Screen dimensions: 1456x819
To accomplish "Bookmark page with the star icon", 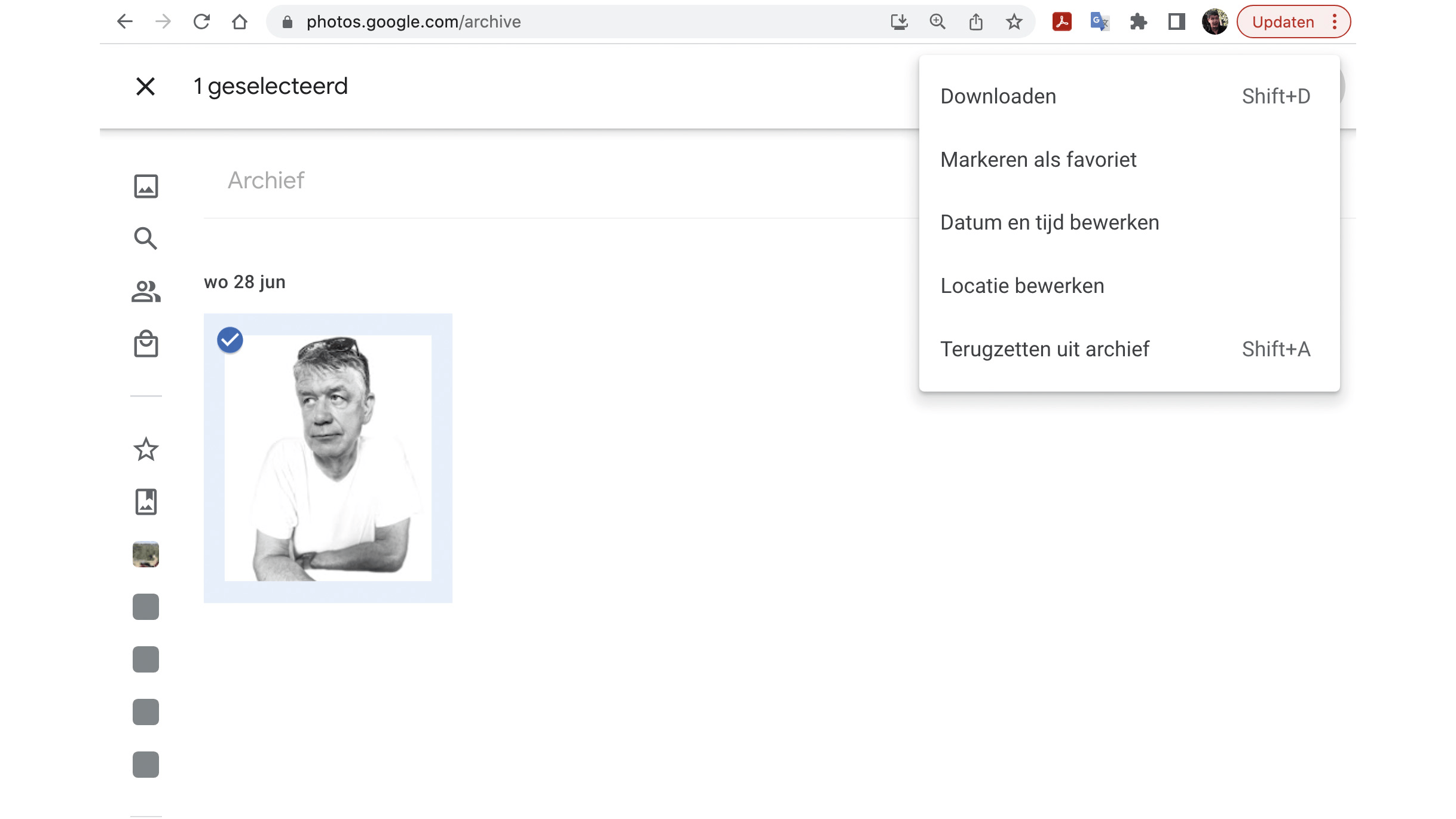I will [1014, 22].
